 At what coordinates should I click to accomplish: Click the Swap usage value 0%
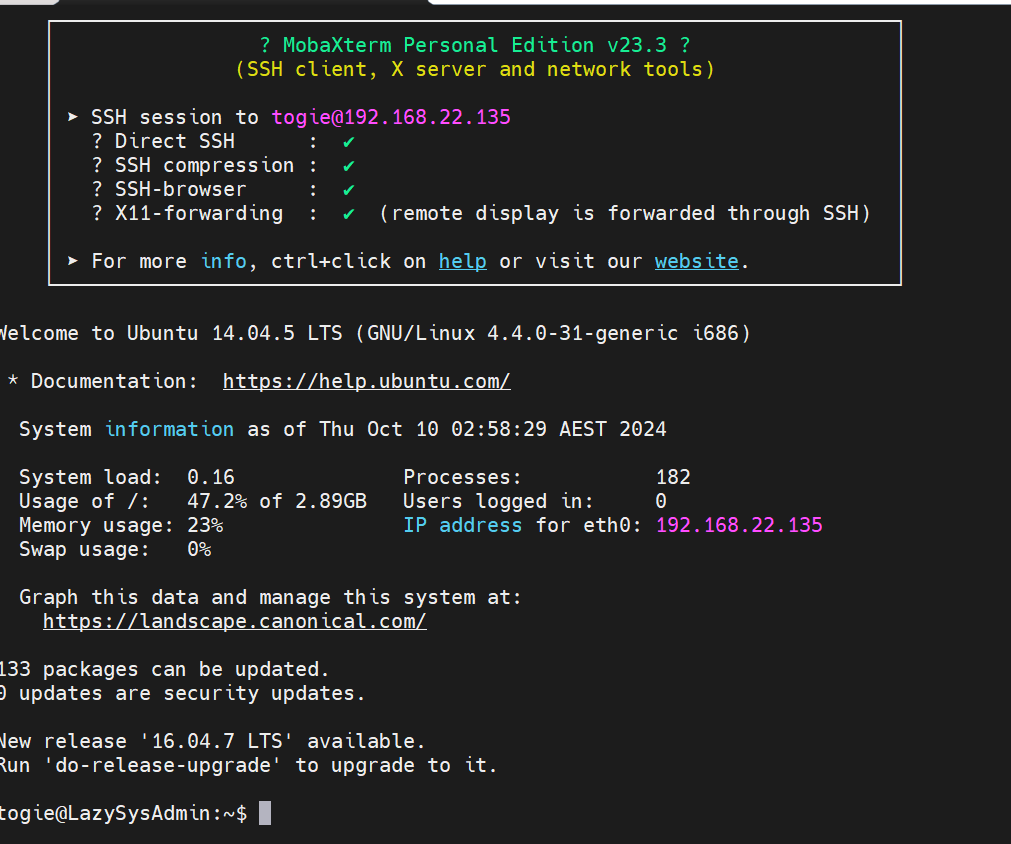pos(199,549)
